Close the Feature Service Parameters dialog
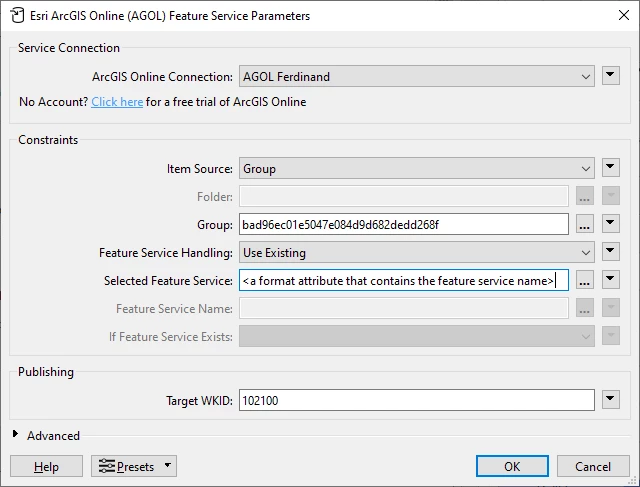This screenshot has width=640, height=487. 624,15
